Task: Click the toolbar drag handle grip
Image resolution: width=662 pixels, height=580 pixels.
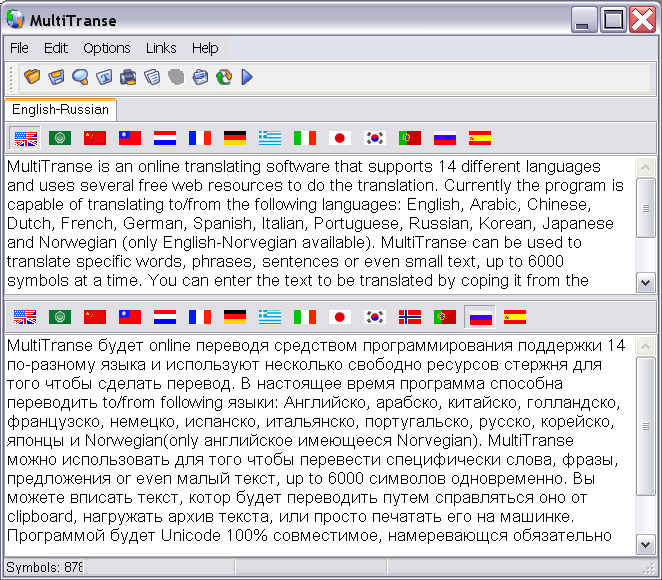Action: click(11, 78)
